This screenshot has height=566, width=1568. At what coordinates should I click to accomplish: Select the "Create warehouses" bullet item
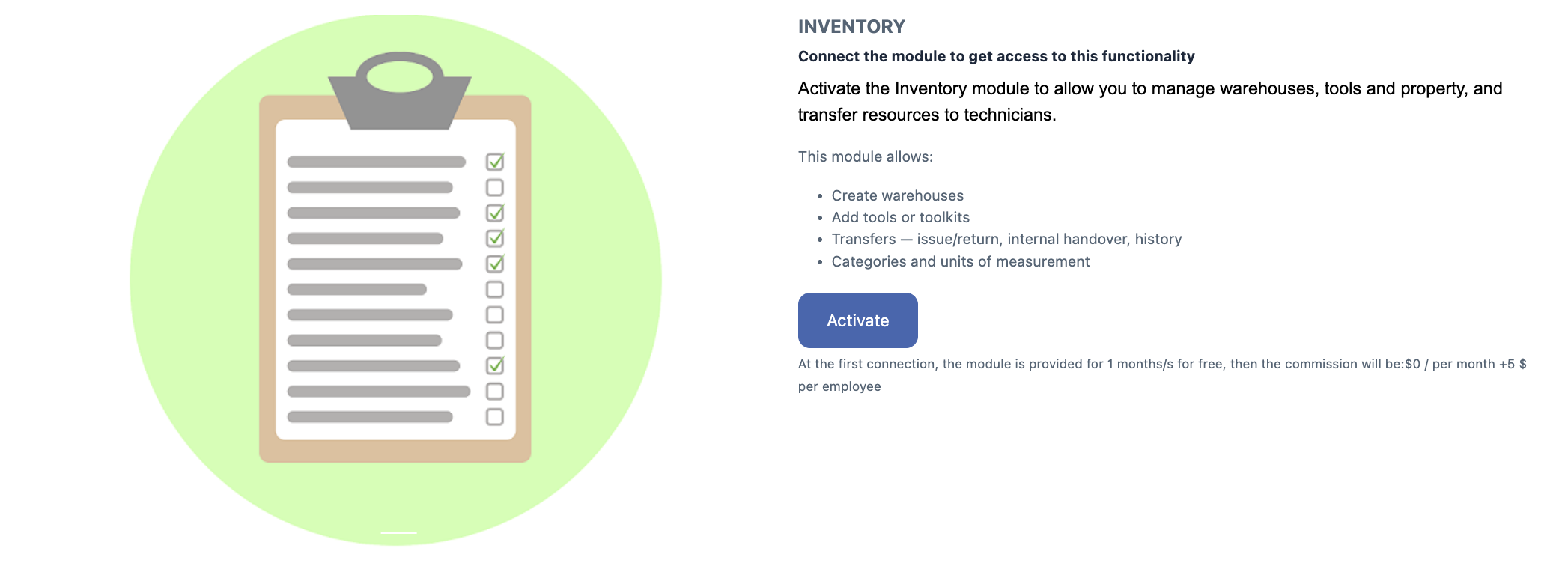pyautogui.click(x=897, y=195)
